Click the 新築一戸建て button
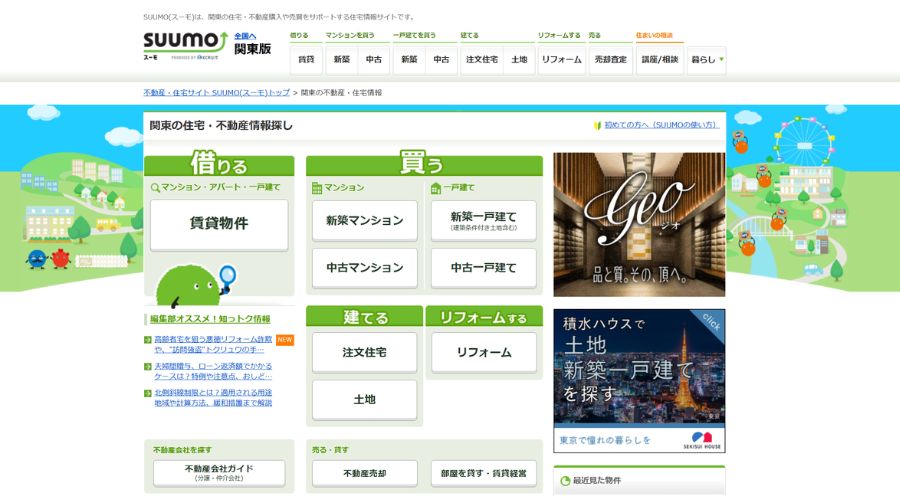This screenshot has height=500, width=900. coord(483,220)
